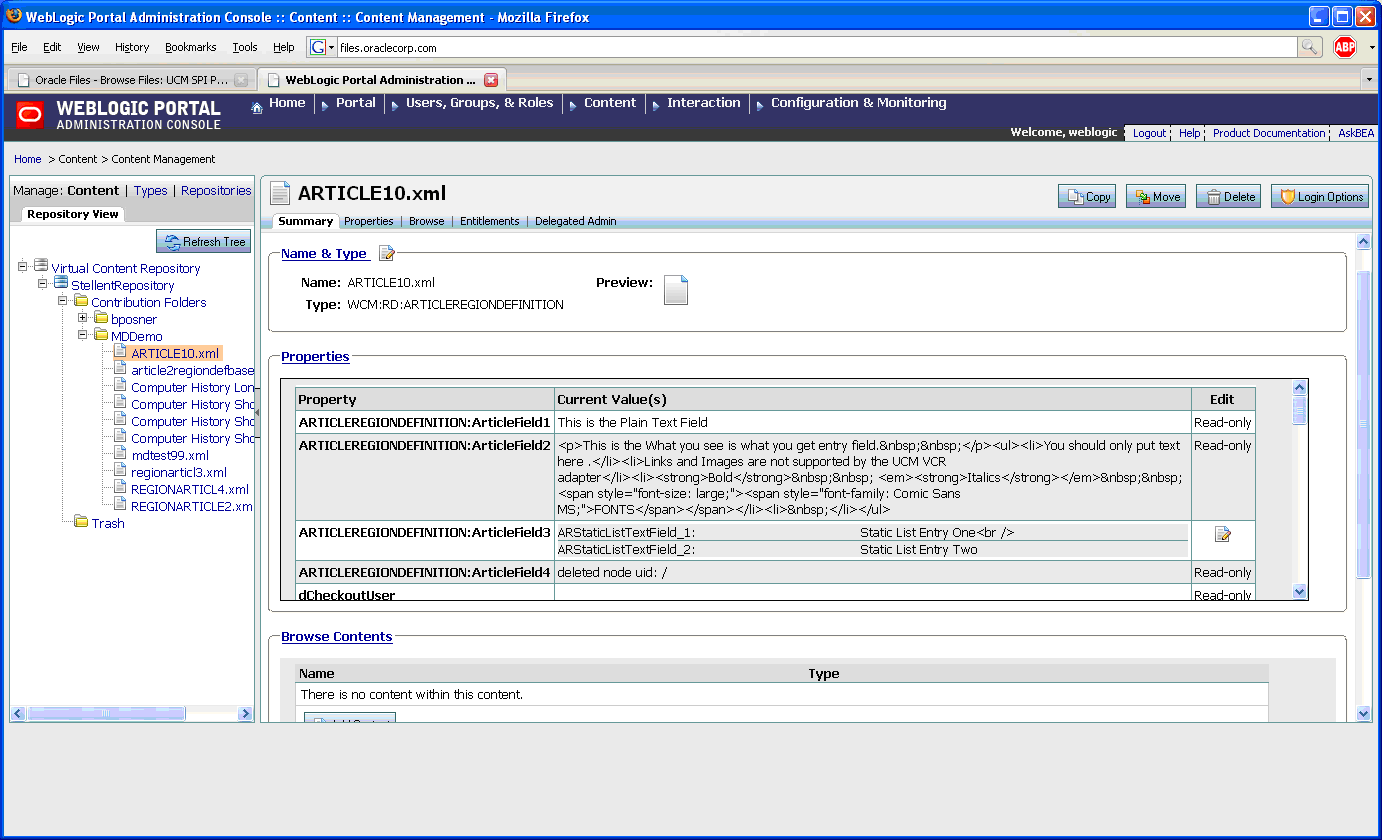Collapse the Virtual Content Repository node
Viewport: 1382px width, 840px height.
[x=22, y=268]
